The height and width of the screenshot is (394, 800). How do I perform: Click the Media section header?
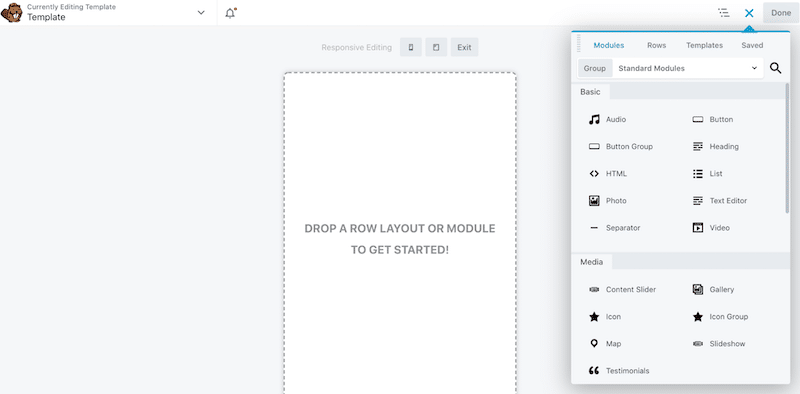(x=591, y=262)
